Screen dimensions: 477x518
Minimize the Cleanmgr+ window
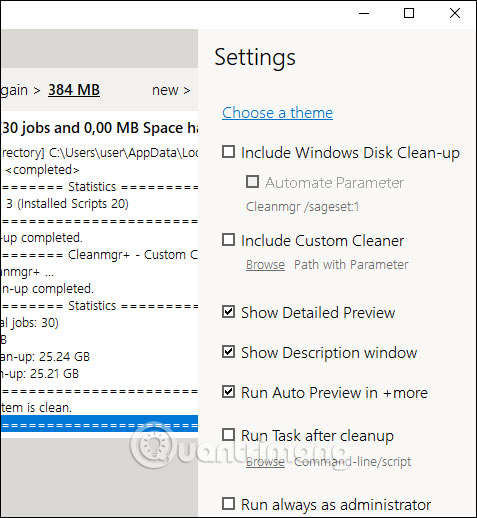364,13
